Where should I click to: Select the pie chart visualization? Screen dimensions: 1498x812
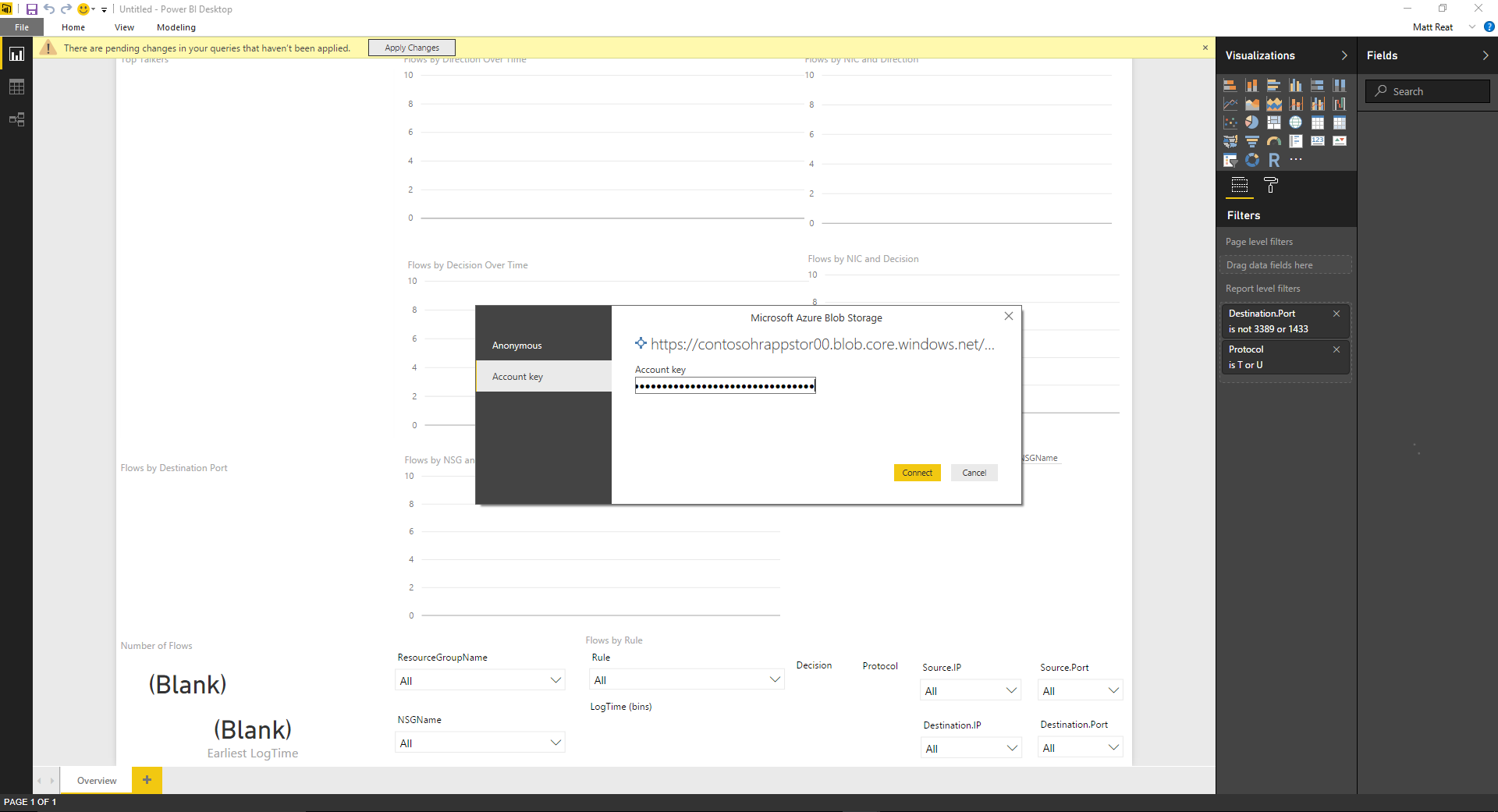[x=1252, y=122]
